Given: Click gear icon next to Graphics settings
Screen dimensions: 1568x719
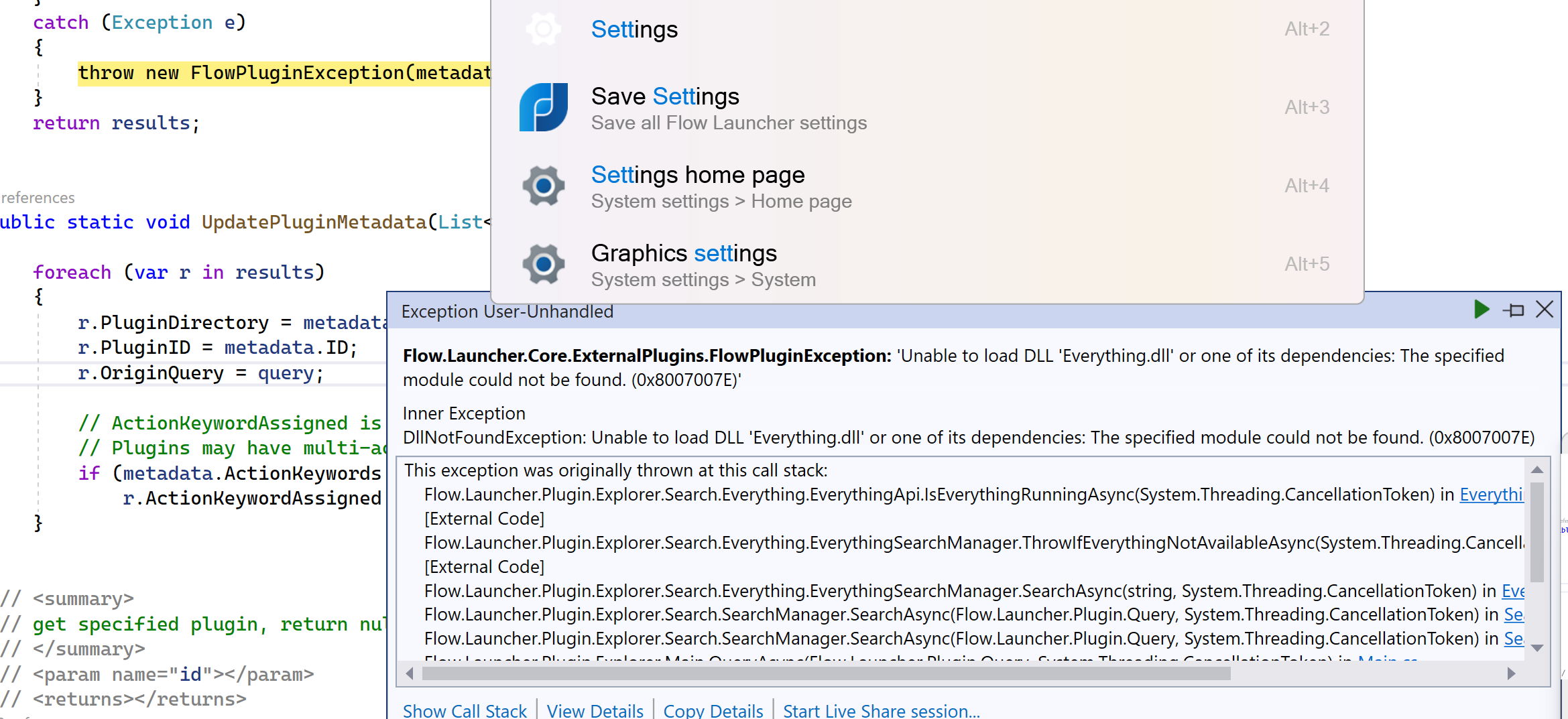Looking at the screenshot, I should coord(543,264).
